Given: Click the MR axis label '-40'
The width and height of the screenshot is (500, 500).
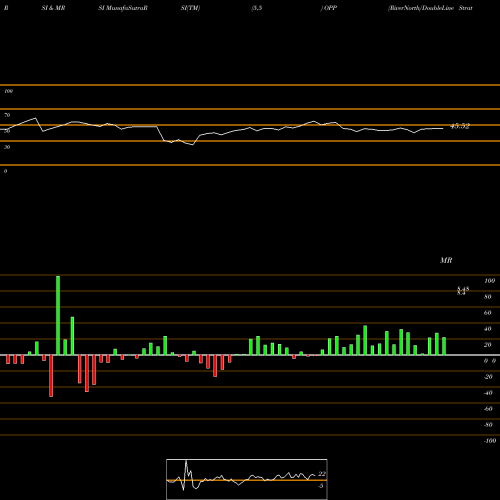Looking at the screenshot, I should click(488, 393).
